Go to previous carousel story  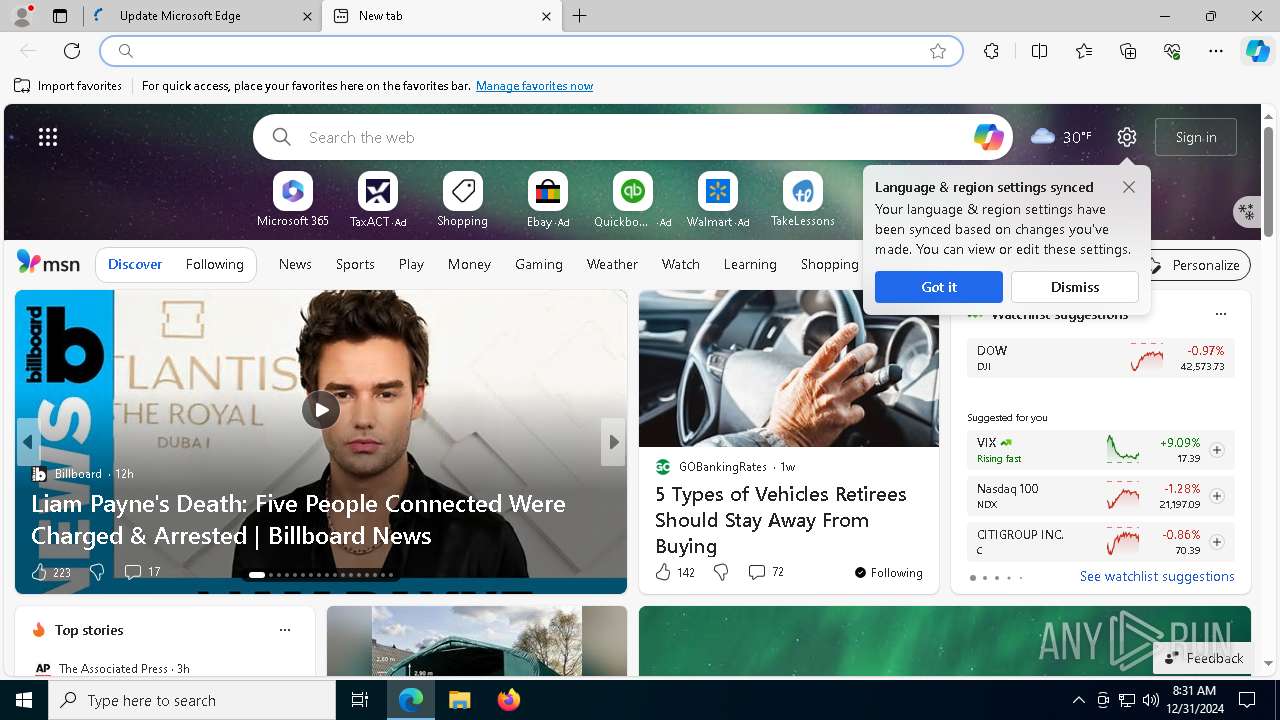pyautogui.click(x=28, y=442)
